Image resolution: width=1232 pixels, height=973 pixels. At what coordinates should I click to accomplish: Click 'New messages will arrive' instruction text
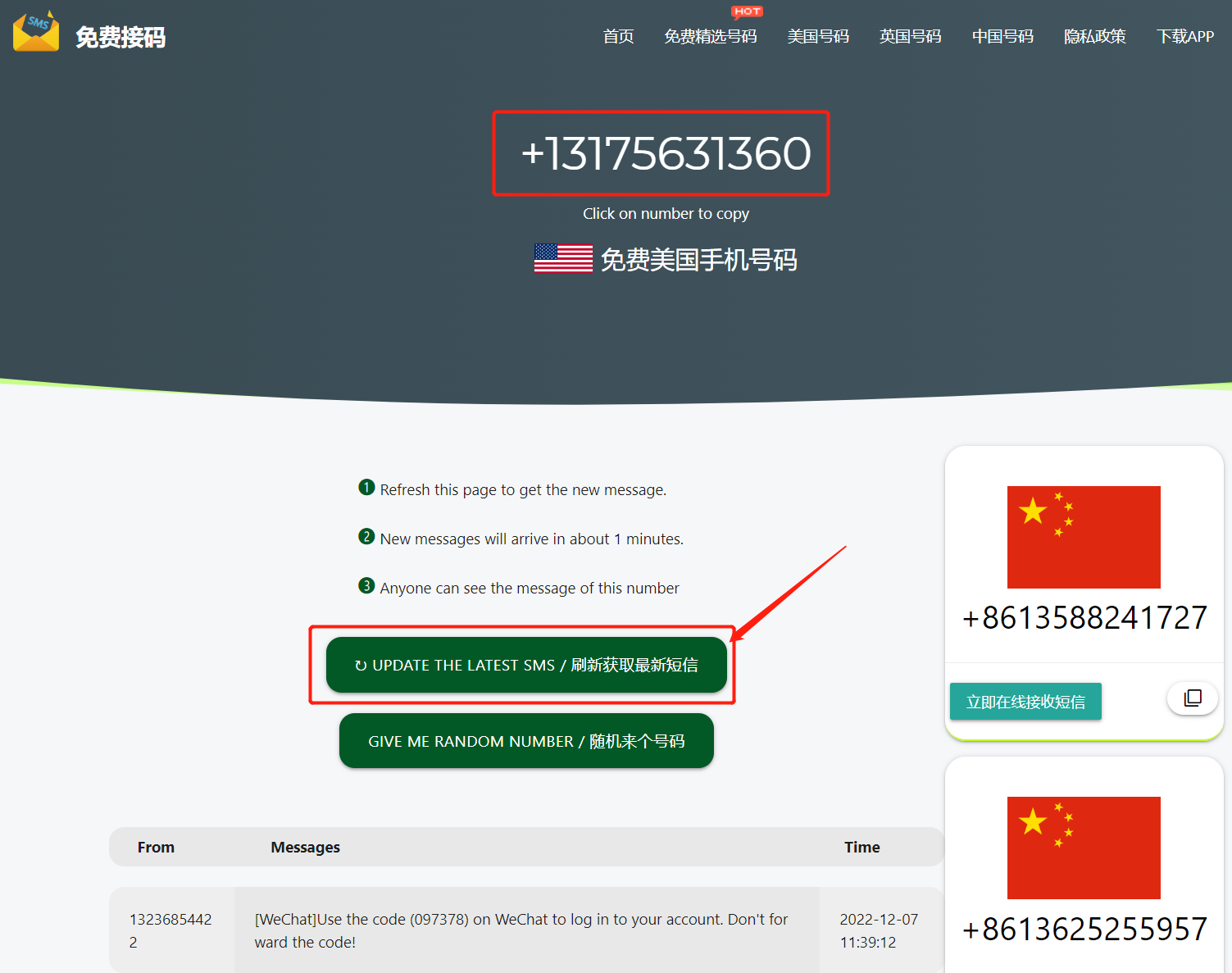point(531,539)
